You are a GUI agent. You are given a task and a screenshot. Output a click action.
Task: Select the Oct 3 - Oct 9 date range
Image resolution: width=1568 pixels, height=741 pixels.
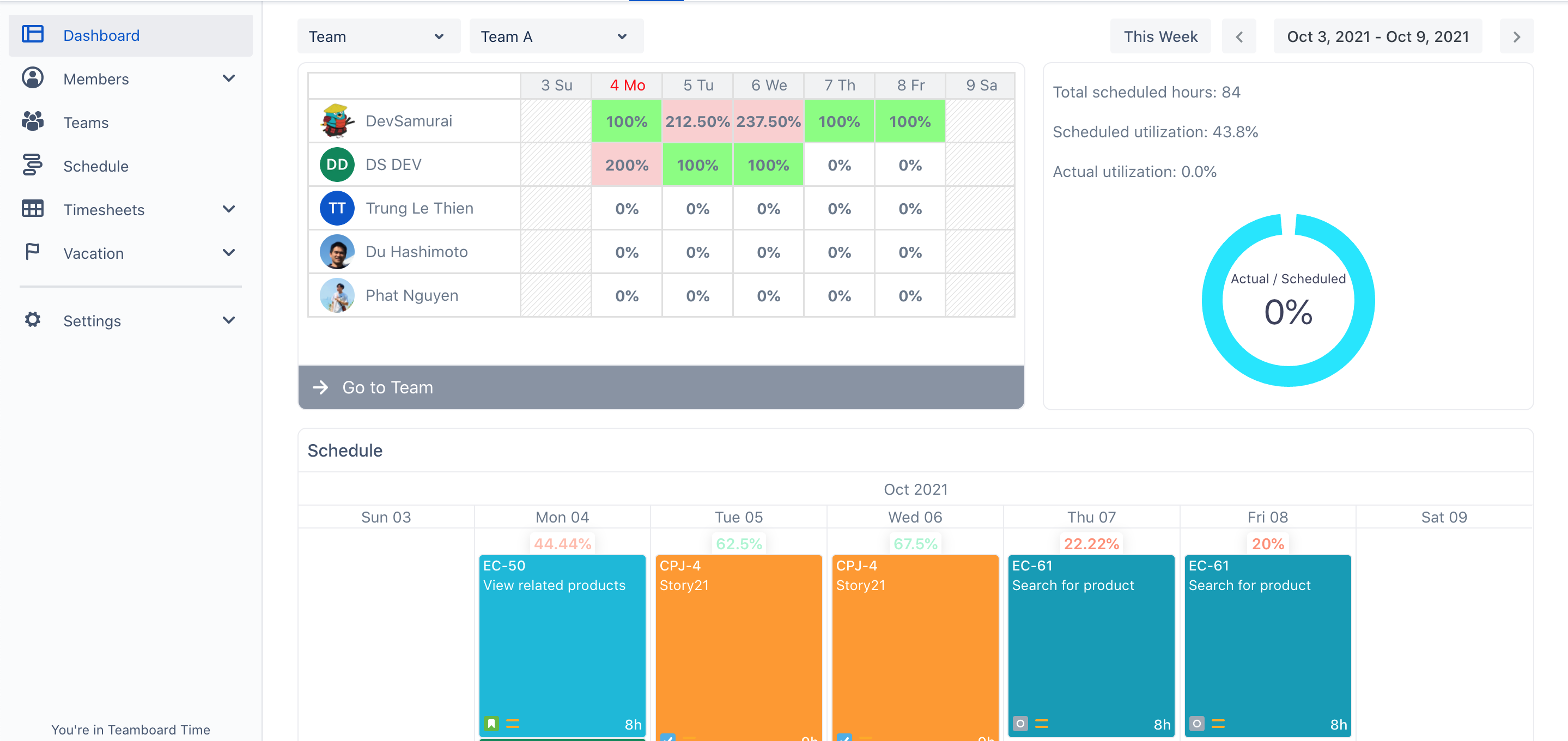[x=1377, y=37]
